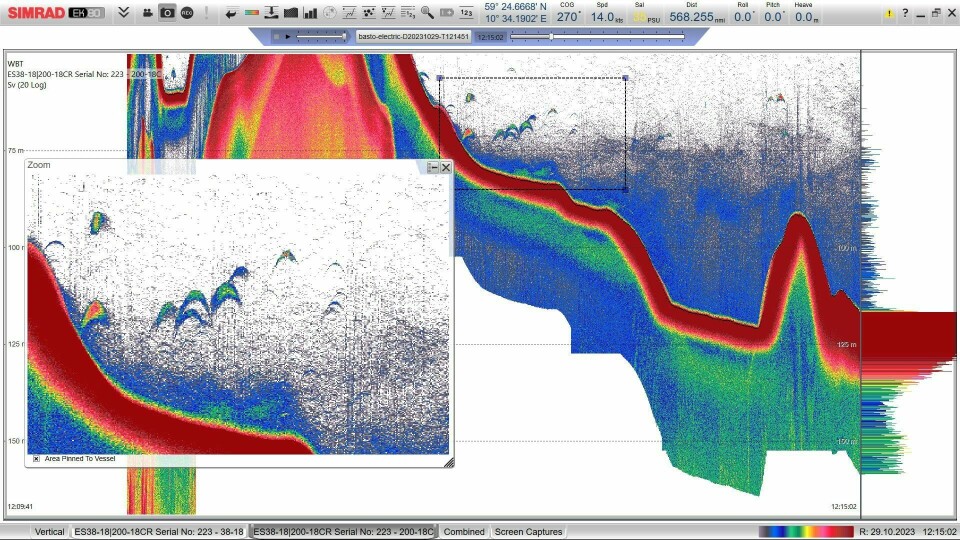
Task: Close the Zoom window
Action: 446,167
